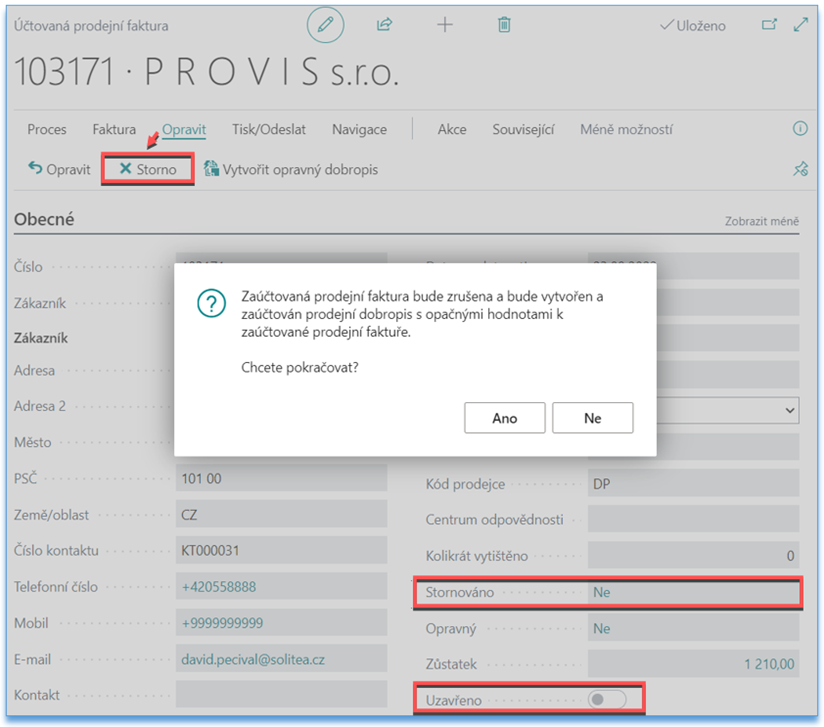
Task: Open the Proces menu
Action: pos(47,129)
